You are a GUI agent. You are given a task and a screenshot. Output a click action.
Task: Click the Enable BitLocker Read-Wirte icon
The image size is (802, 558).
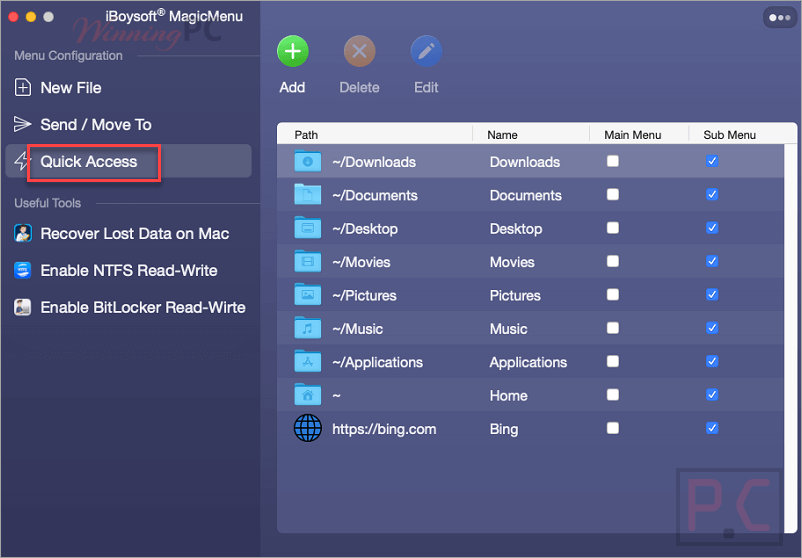point(23,307)
